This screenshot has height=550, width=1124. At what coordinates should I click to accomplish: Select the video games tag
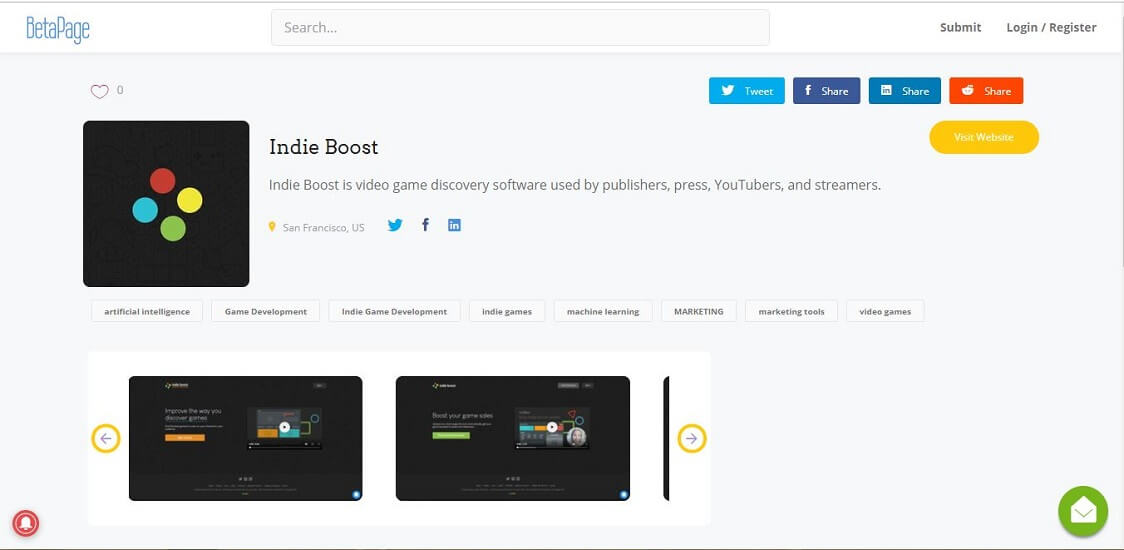coord(885,311)
